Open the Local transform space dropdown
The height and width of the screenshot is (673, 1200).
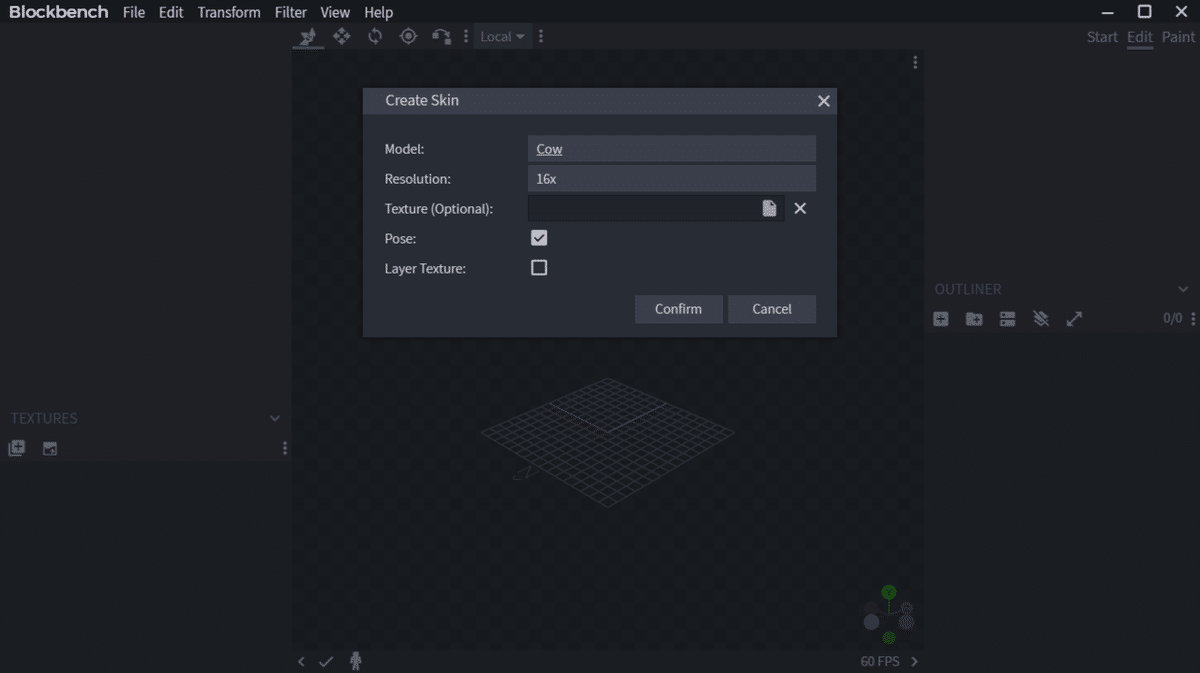502,36
